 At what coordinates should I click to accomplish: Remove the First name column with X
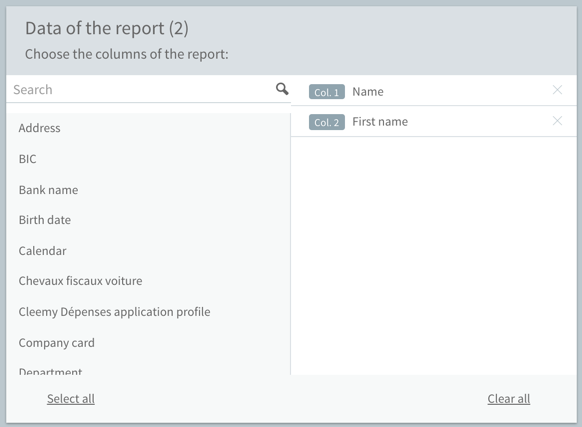pyautogui.click(x=557, y=121)
